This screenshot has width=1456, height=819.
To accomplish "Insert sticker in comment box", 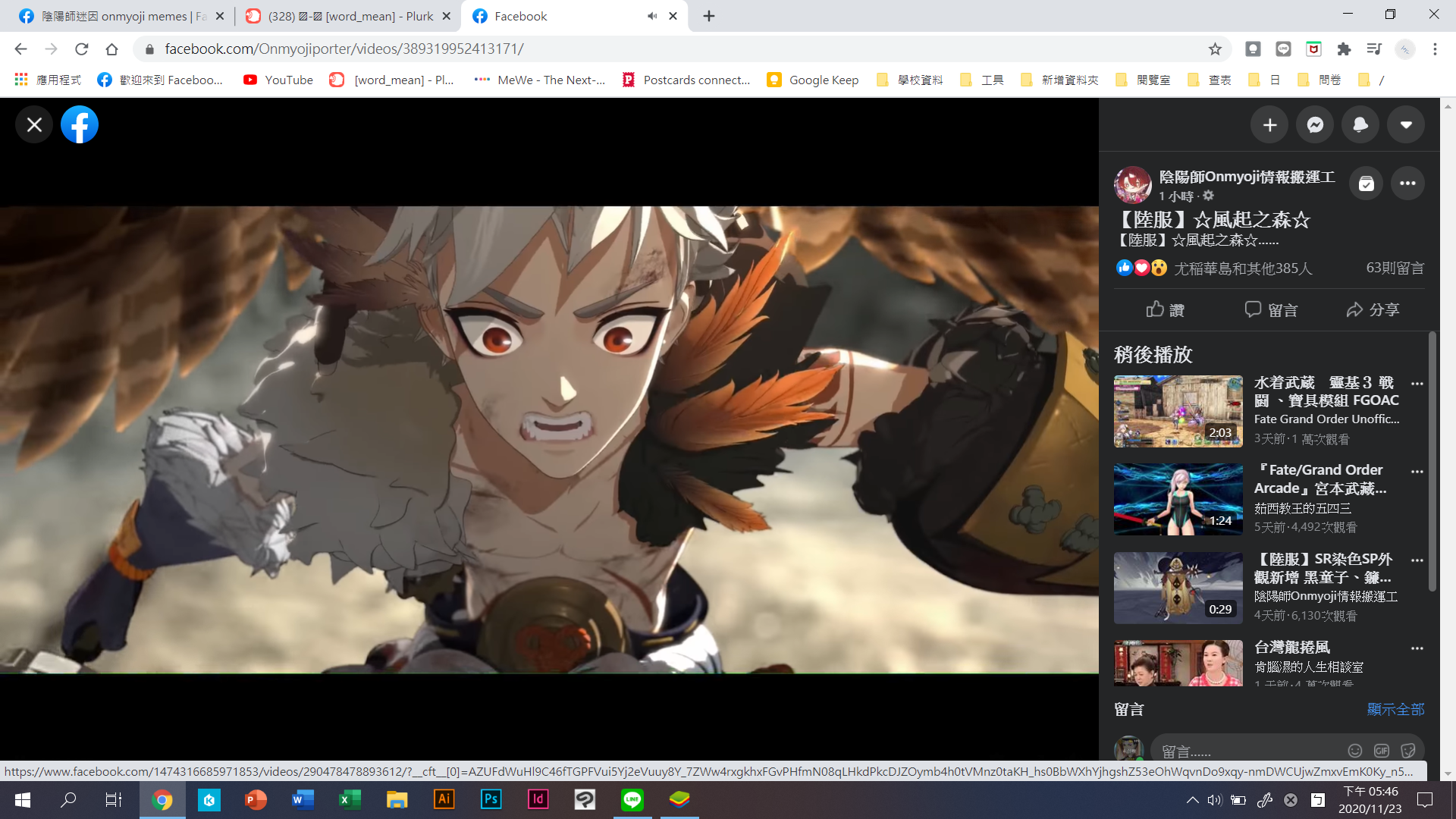I will click(x=1408, y=751).
